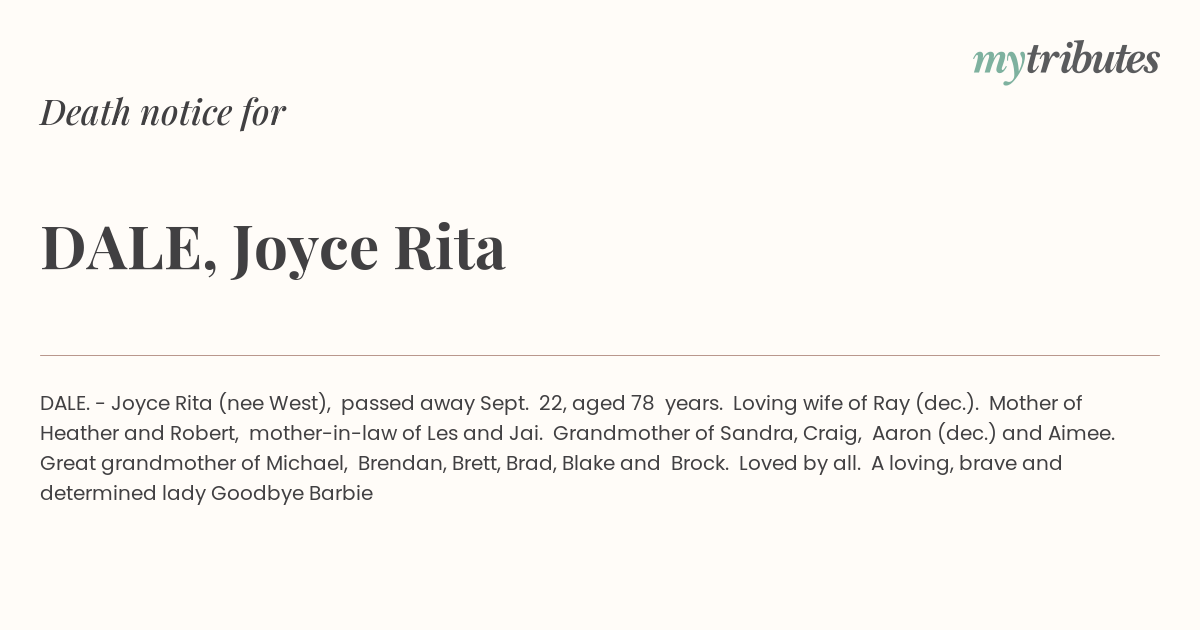This screenshot has height=630, width=1200.
Task: Click the horizontal divider line
Action: (600, 355)
